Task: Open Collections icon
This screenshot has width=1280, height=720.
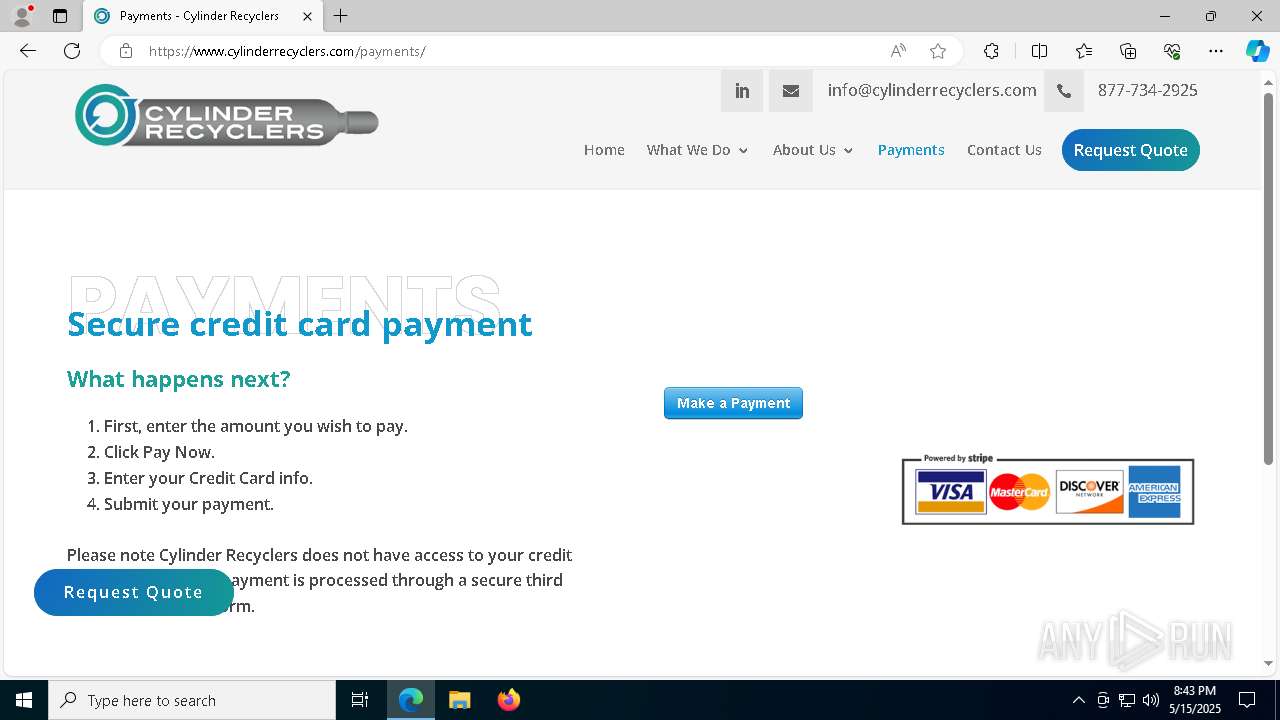Action: click(x=1128, y=51)
